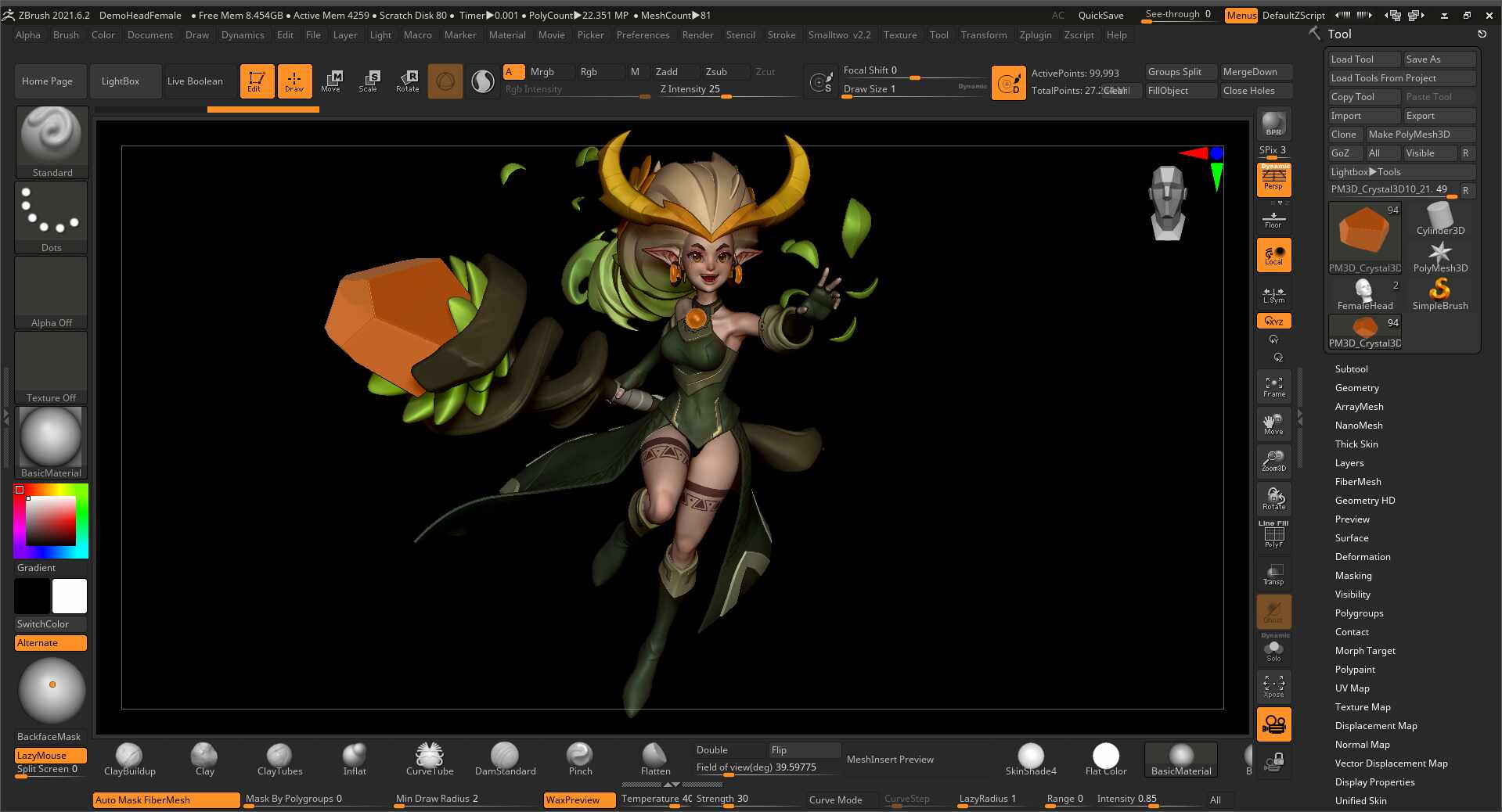Viewport: 1502px width, 812px height.
Task: Click the Make PolyMesh3D button
Action: click(x=1419, y=134)
